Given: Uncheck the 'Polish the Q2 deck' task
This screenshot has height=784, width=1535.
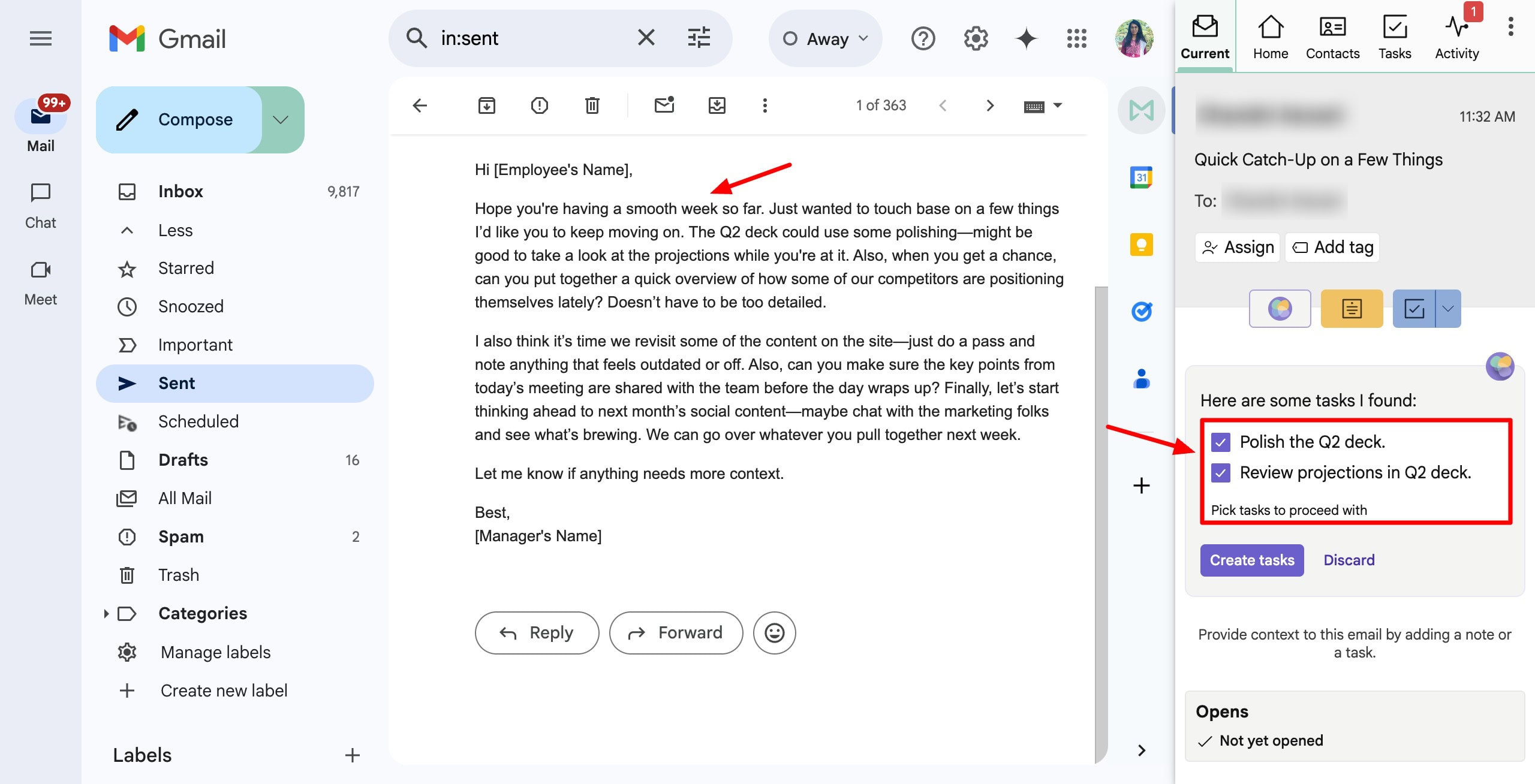Looking at the screenshot, I should [1221, 442].
